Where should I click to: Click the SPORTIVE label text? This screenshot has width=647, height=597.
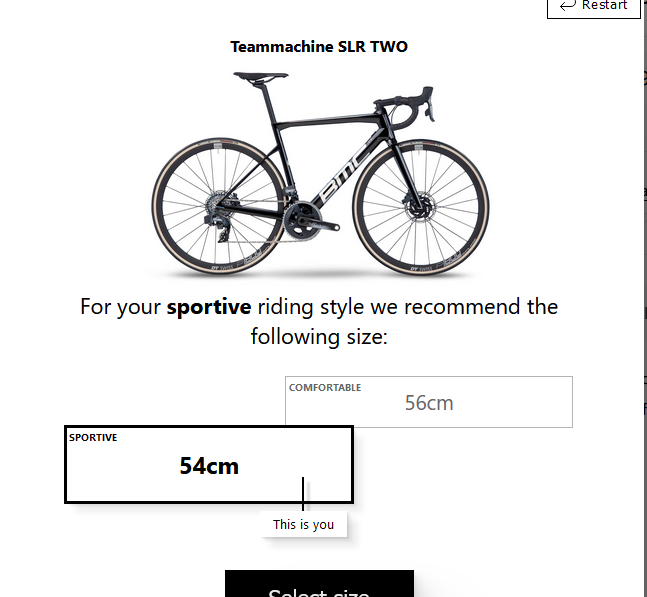click(93, 437)
